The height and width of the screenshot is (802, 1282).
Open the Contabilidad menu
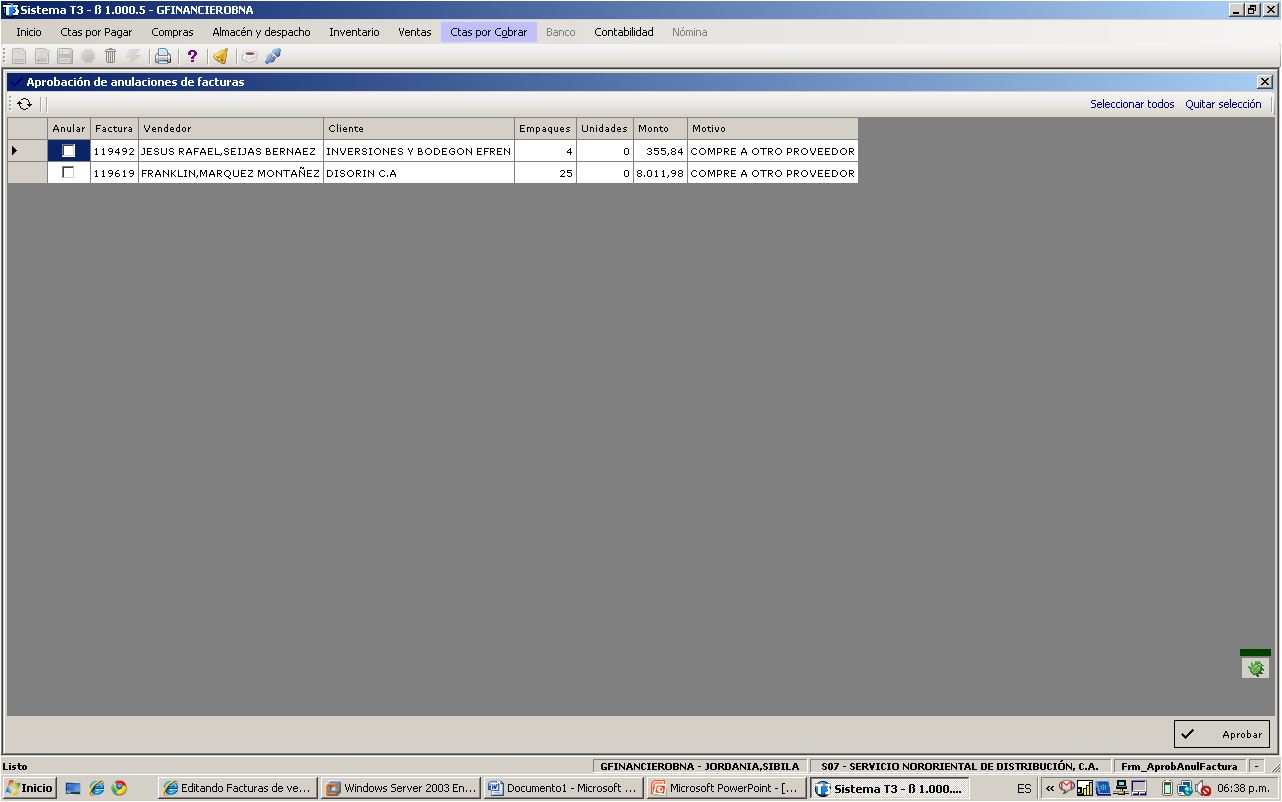(x=624, y=32)
